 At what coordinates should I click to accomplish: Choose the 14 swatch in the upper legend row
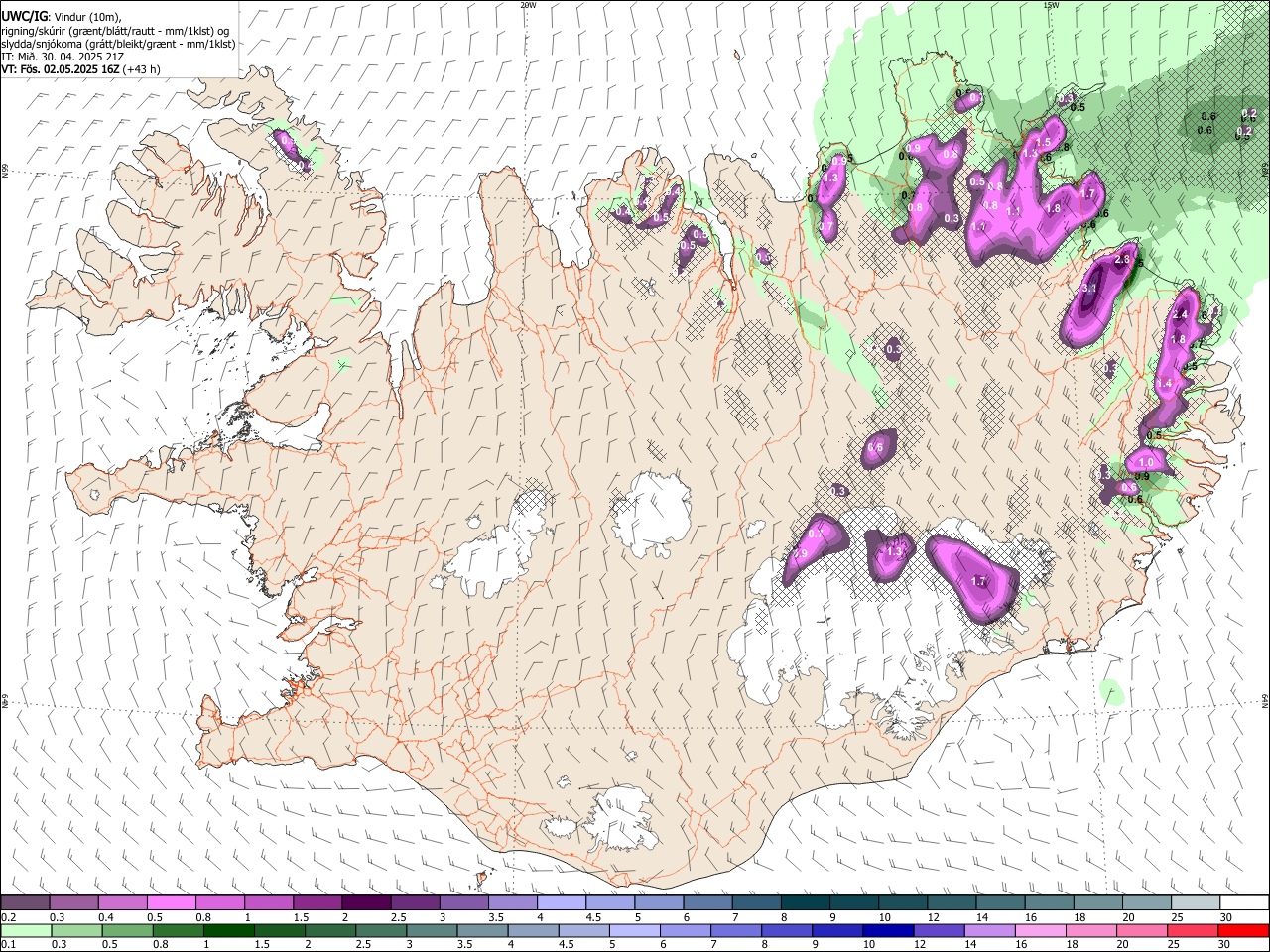(999, 902)
